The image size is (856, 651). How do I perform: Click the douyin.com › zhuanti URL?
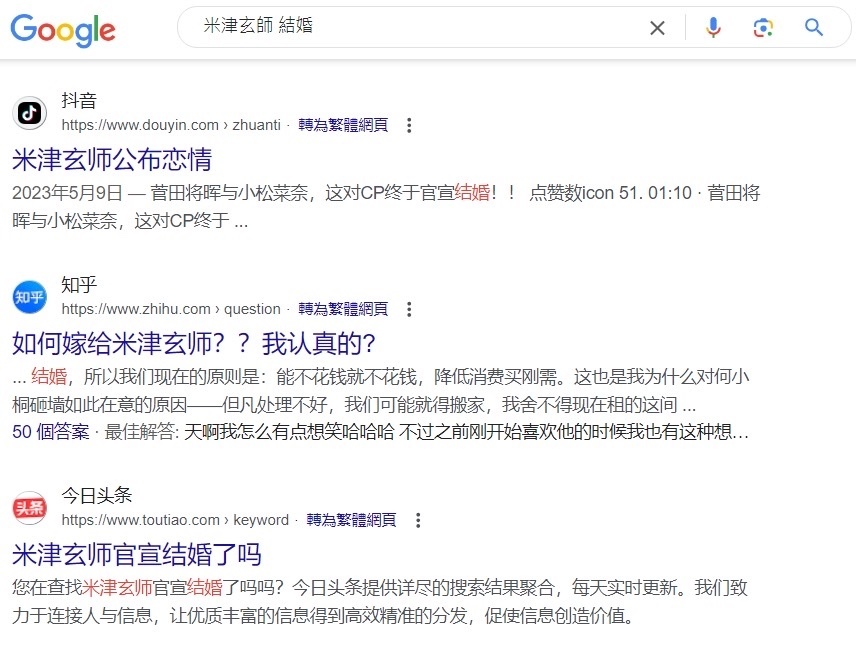[x=171, y=126]
